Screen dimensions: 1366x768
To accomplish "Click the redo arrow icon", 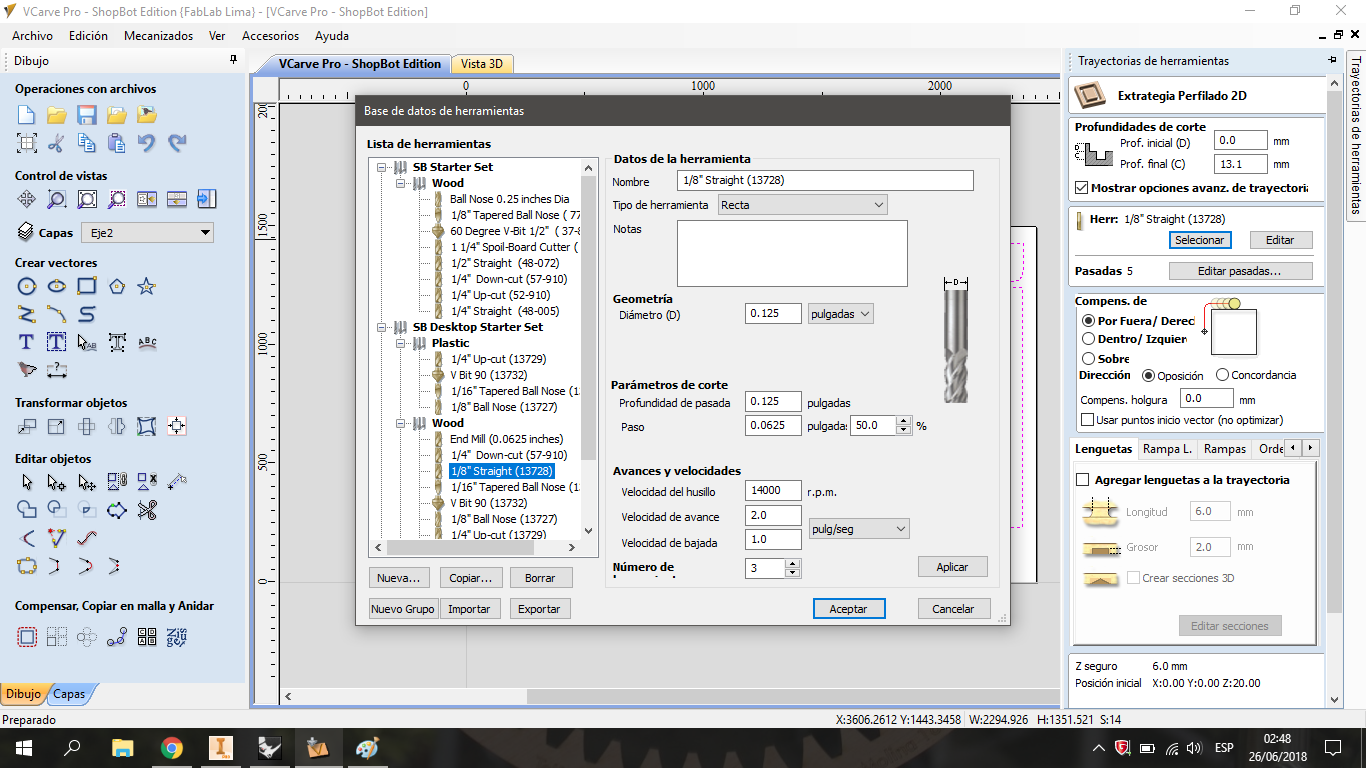I will pos(177,143).
